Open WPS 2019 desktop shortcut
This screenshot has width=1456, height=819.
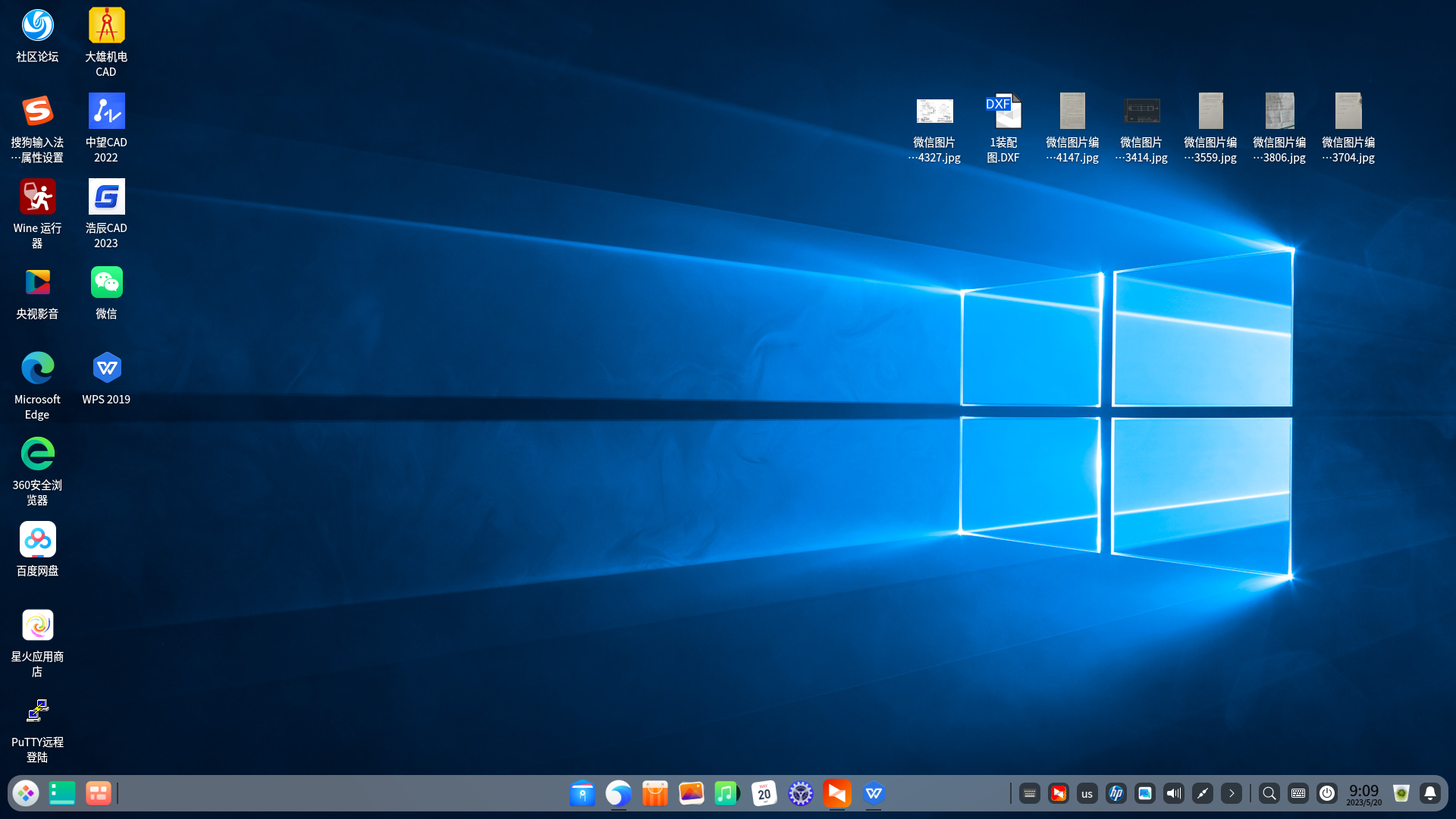tap(106, 369)
